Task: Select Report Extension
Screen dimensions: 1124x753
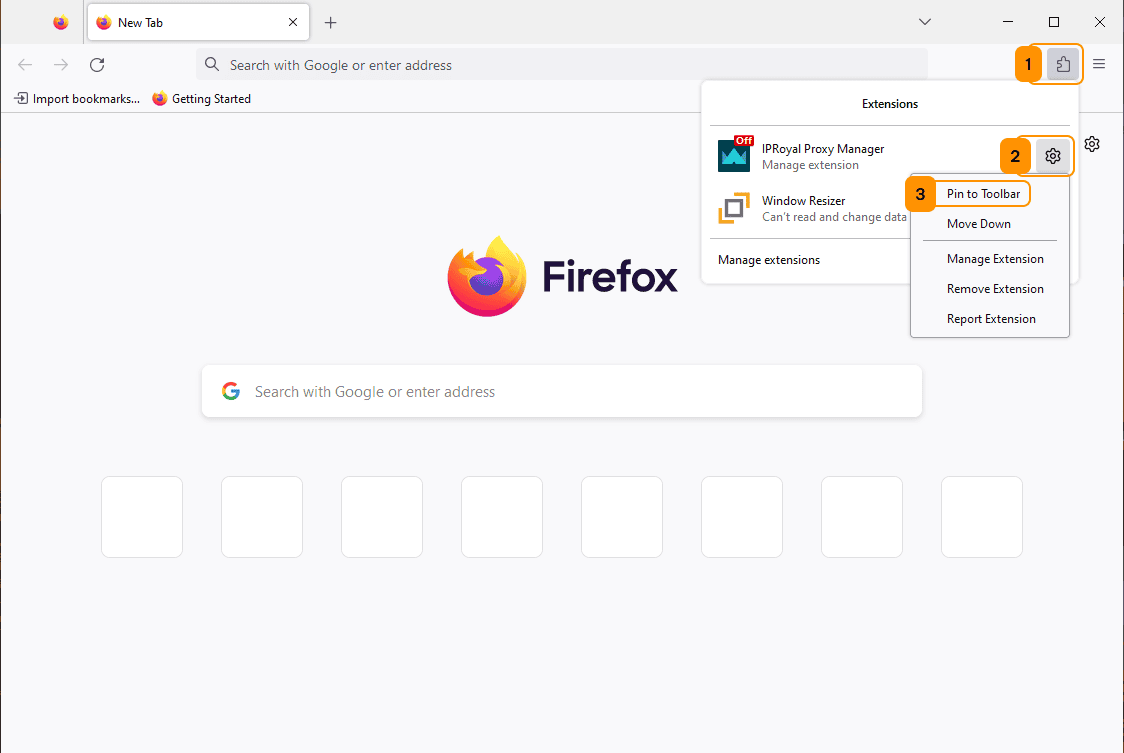Action: (x=991, y=319)
